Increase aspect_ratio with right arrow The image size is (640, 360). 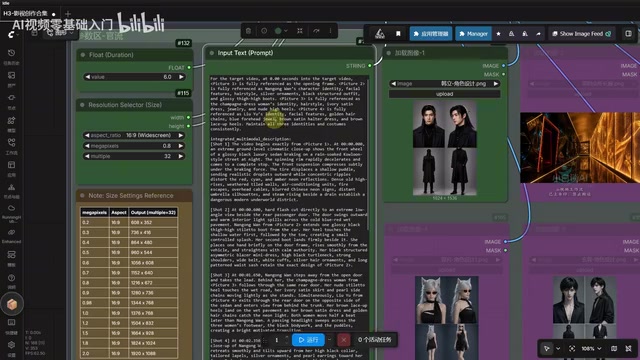click(181, 135)
